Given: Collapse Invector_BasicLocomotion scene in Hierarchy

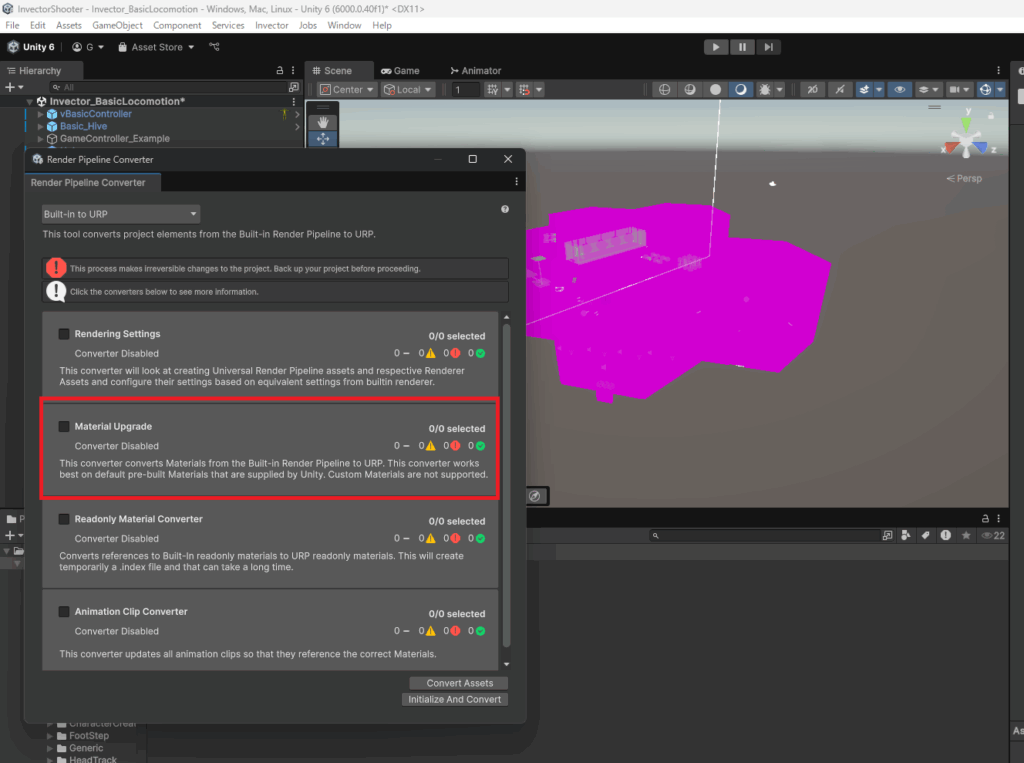Looking at the screenshot, I should pyautogui.click(x=29, y=101).
